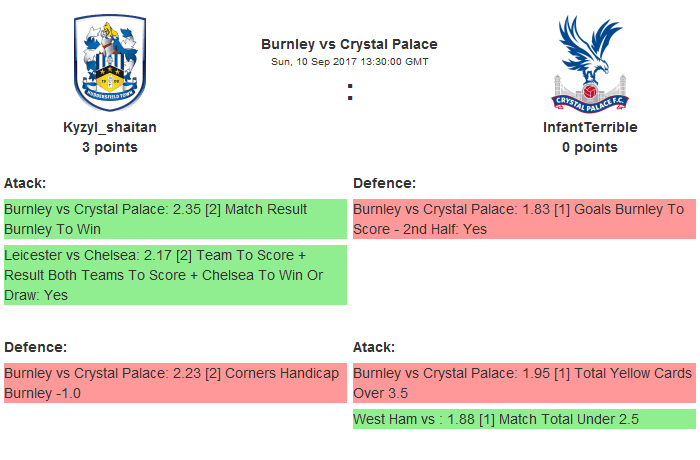This screenshot has height=460, width=700.
Task: Click the 3 points score label
Action: [x=110, y=147]
